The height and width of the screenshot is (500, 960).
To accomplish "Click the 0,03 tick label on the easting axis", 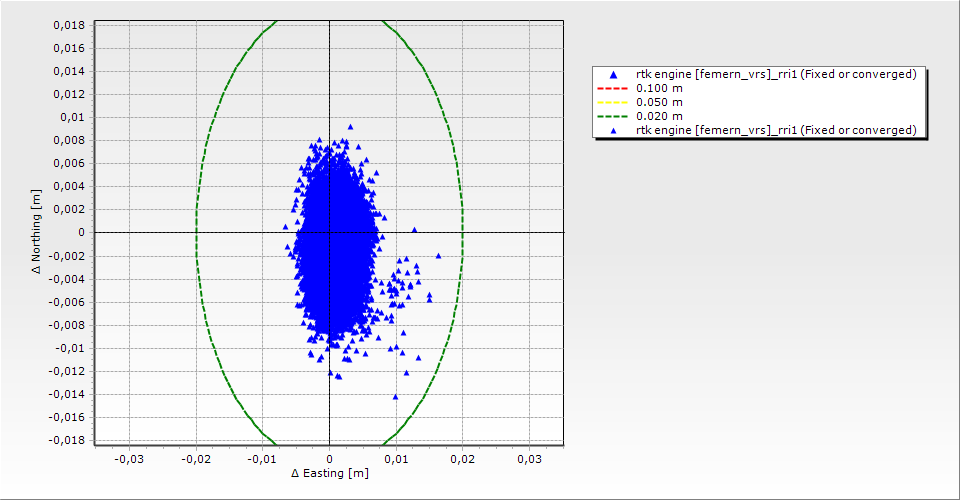I will [x=529, y=459].
